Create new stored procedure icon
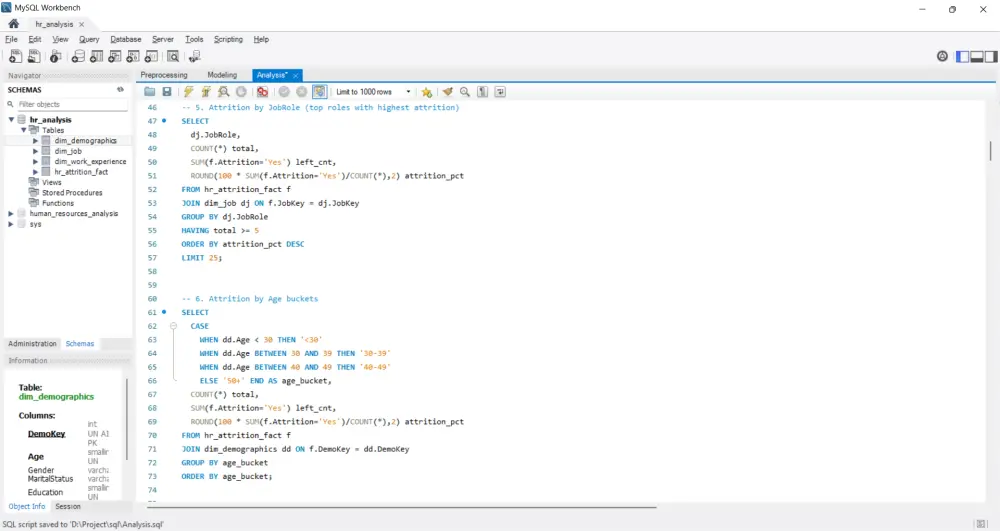The width and height of the screenshot is (1000, 531). [x=133, y=57]
